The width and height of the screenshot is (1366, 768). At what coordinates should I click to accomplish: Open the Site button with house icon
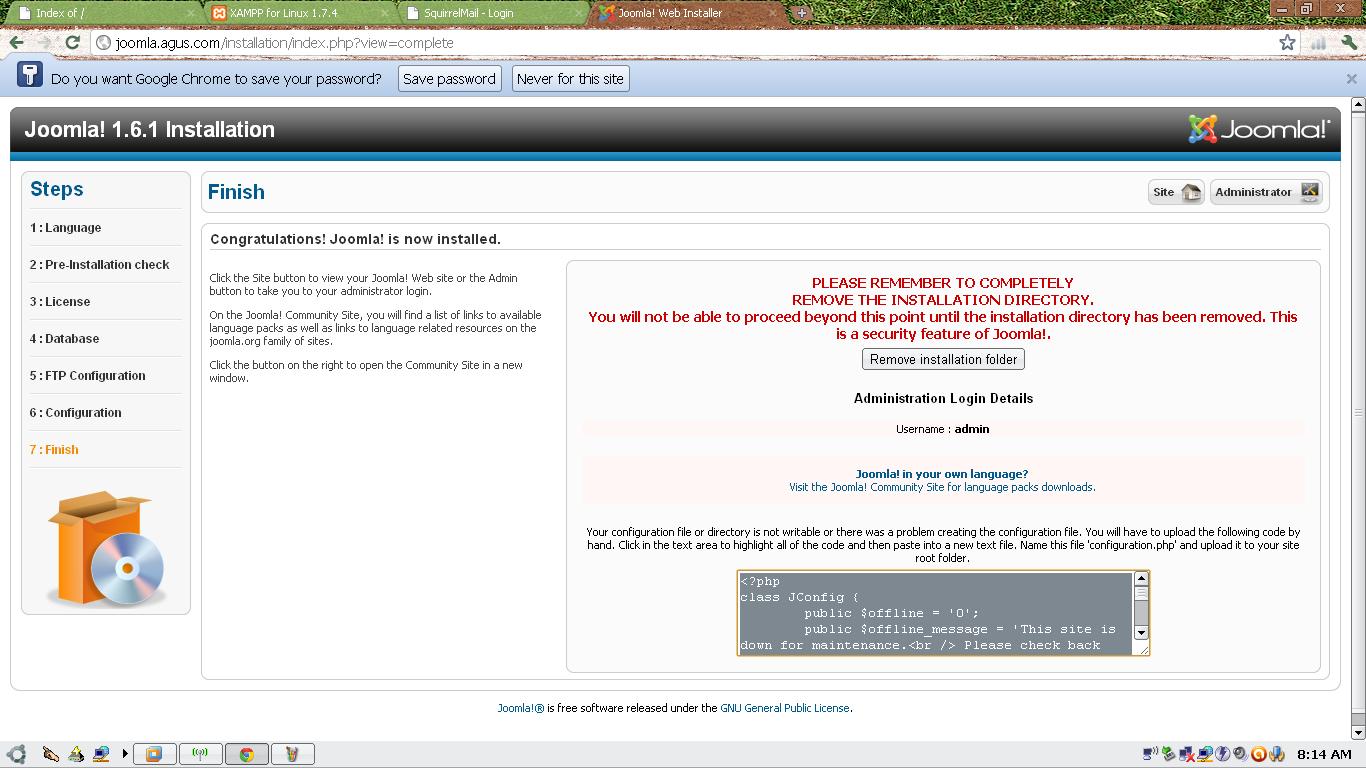(x=1176, y=192)
